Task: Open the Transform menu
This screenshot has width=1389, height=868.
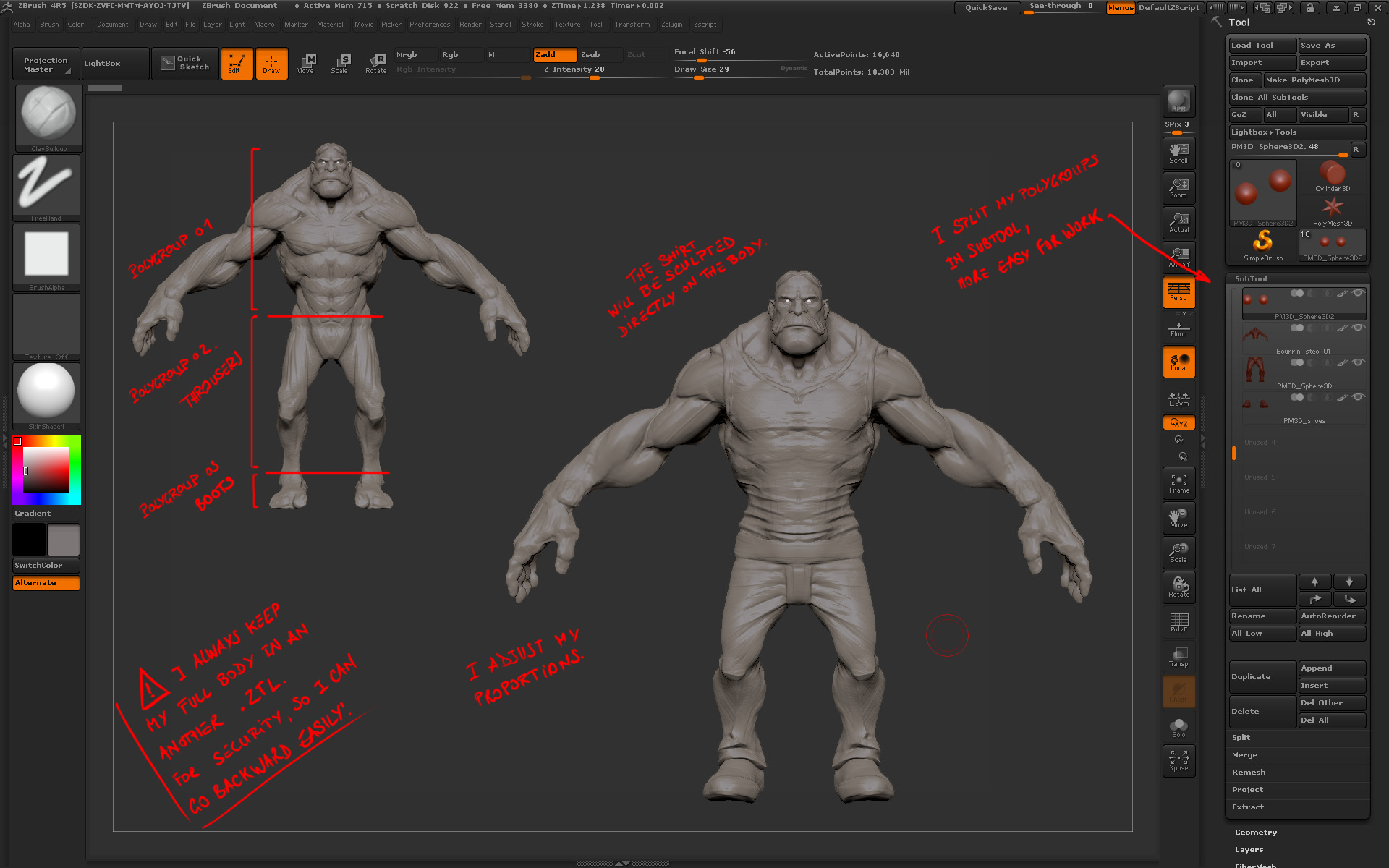Action: point(632,25)
